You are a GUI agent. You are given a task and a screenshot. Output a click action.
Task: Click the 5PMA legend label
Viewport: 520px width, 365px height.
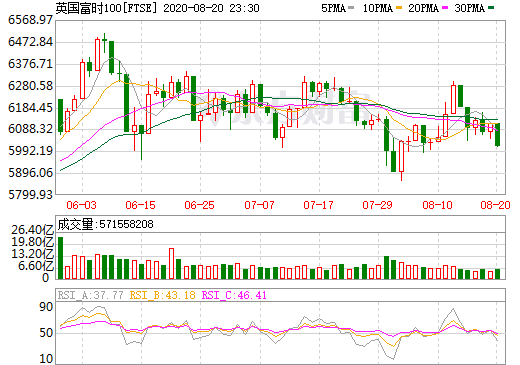coord(333,8)
